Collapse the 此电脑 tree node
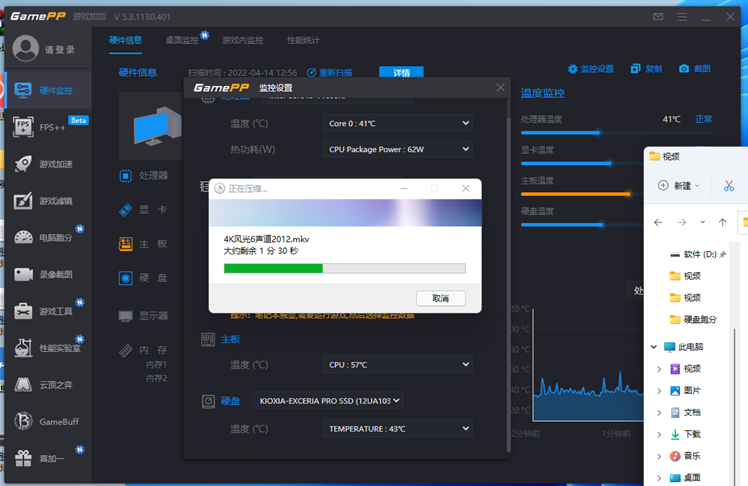 [x=654, y=347]
